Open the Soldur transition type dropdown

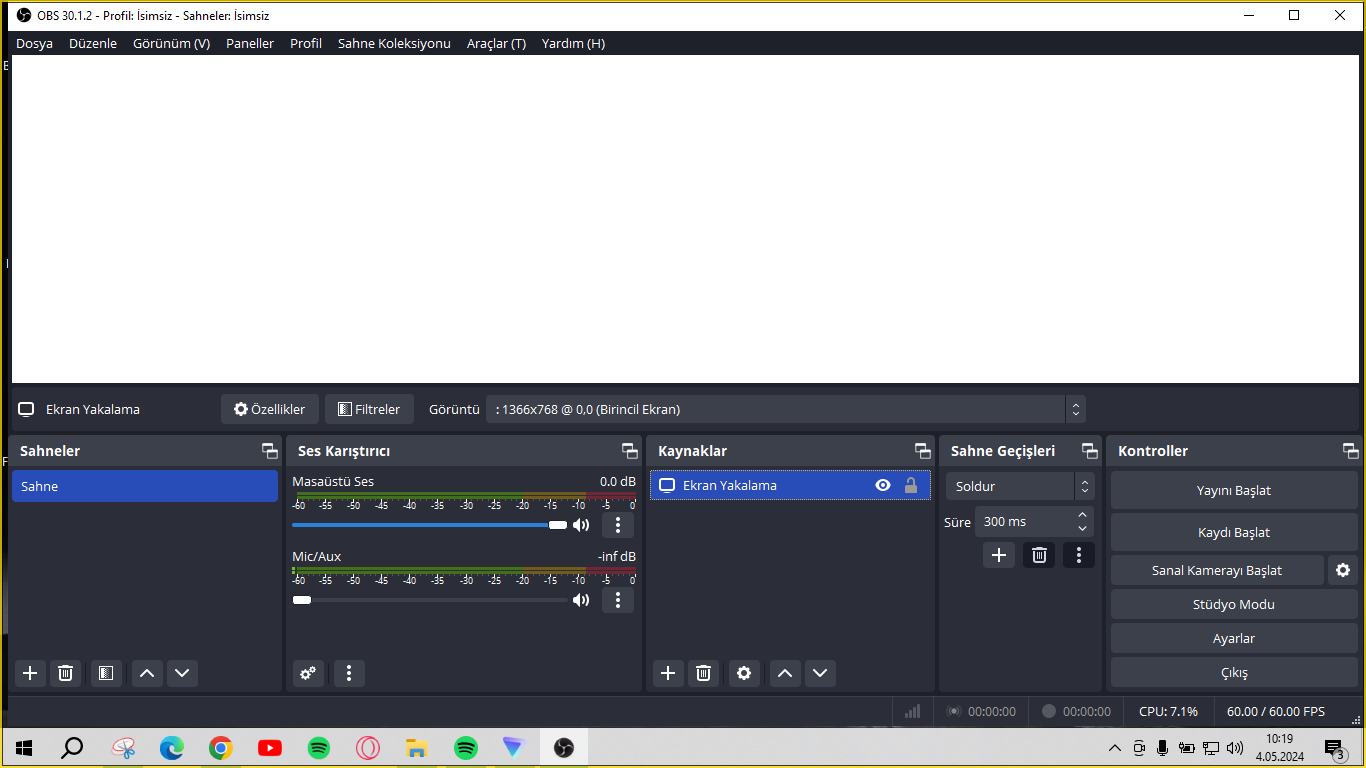(x=1020, y=486)
